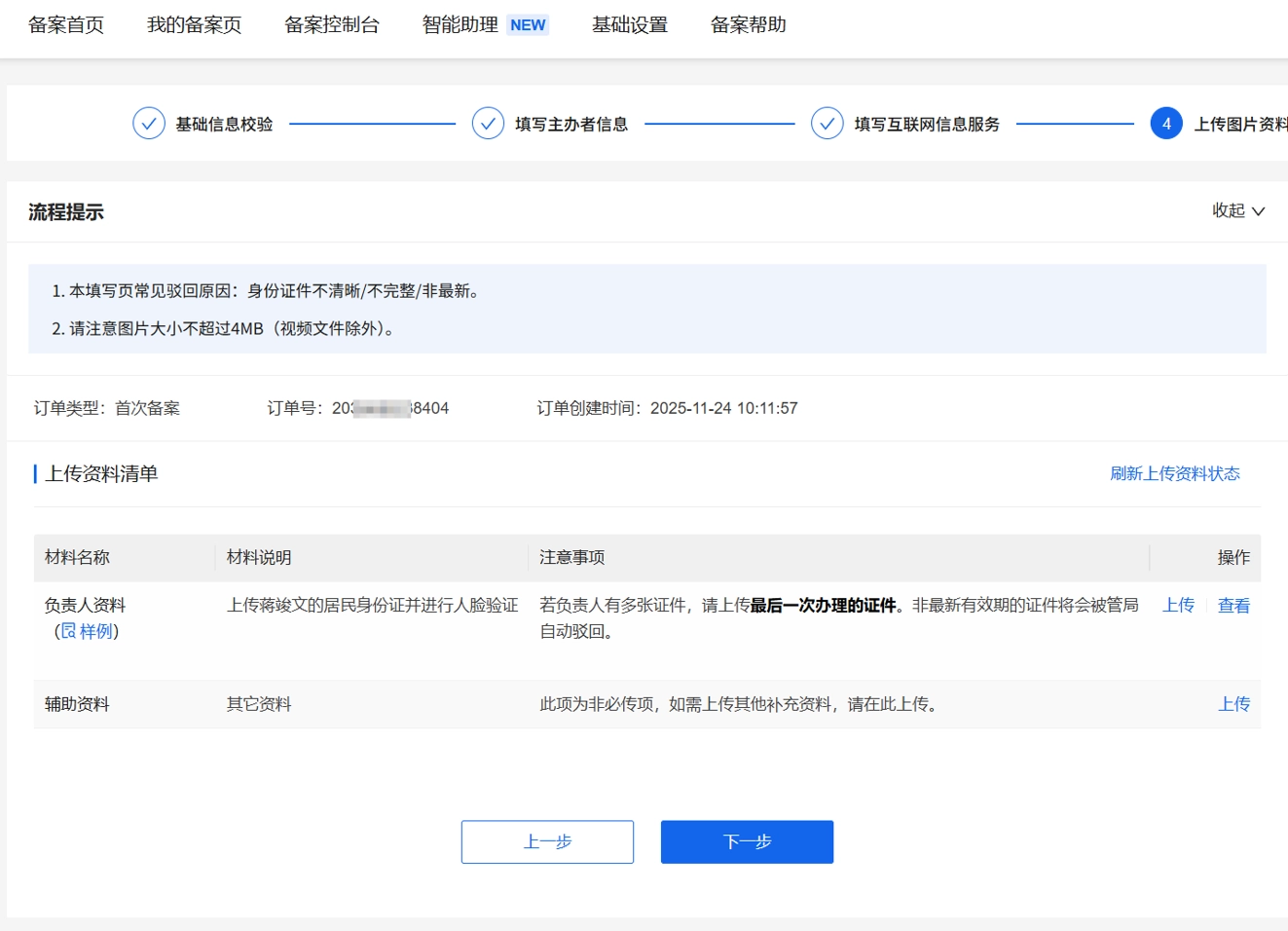Viewport: 1288px width, 931px height.
Task: Click 上传 for 辅助资料
Action: click(1233, 703)
